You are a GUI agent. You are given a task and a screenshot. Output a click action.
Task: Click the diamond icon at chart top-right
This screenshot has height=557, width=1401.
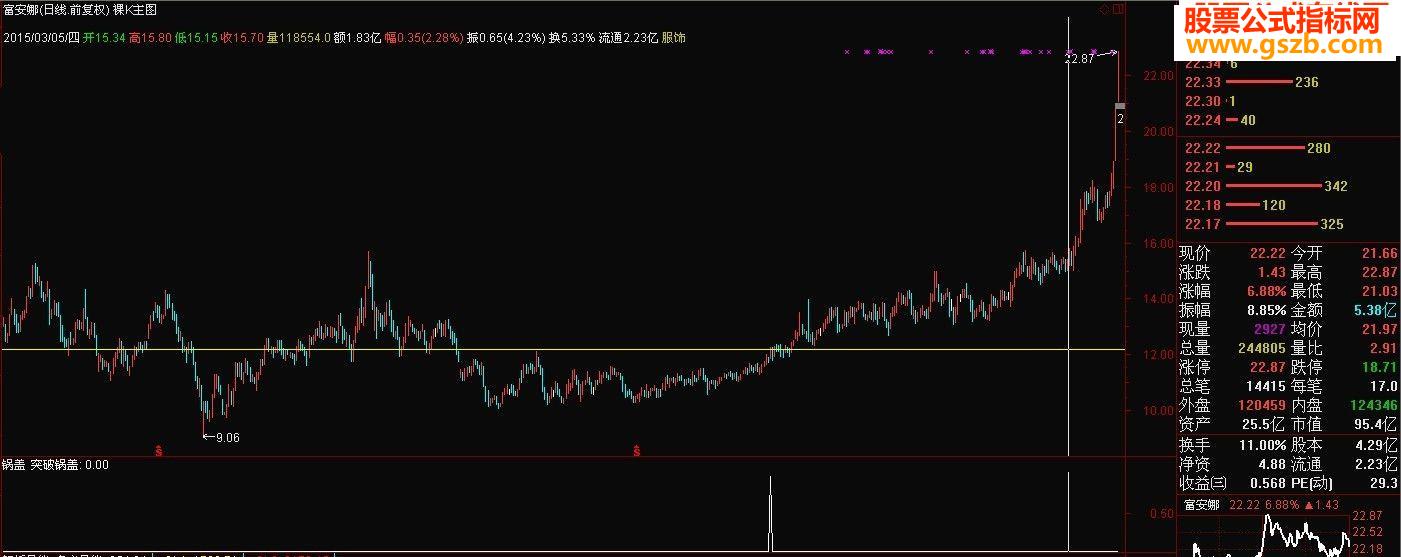click(x=1102, y=8)
